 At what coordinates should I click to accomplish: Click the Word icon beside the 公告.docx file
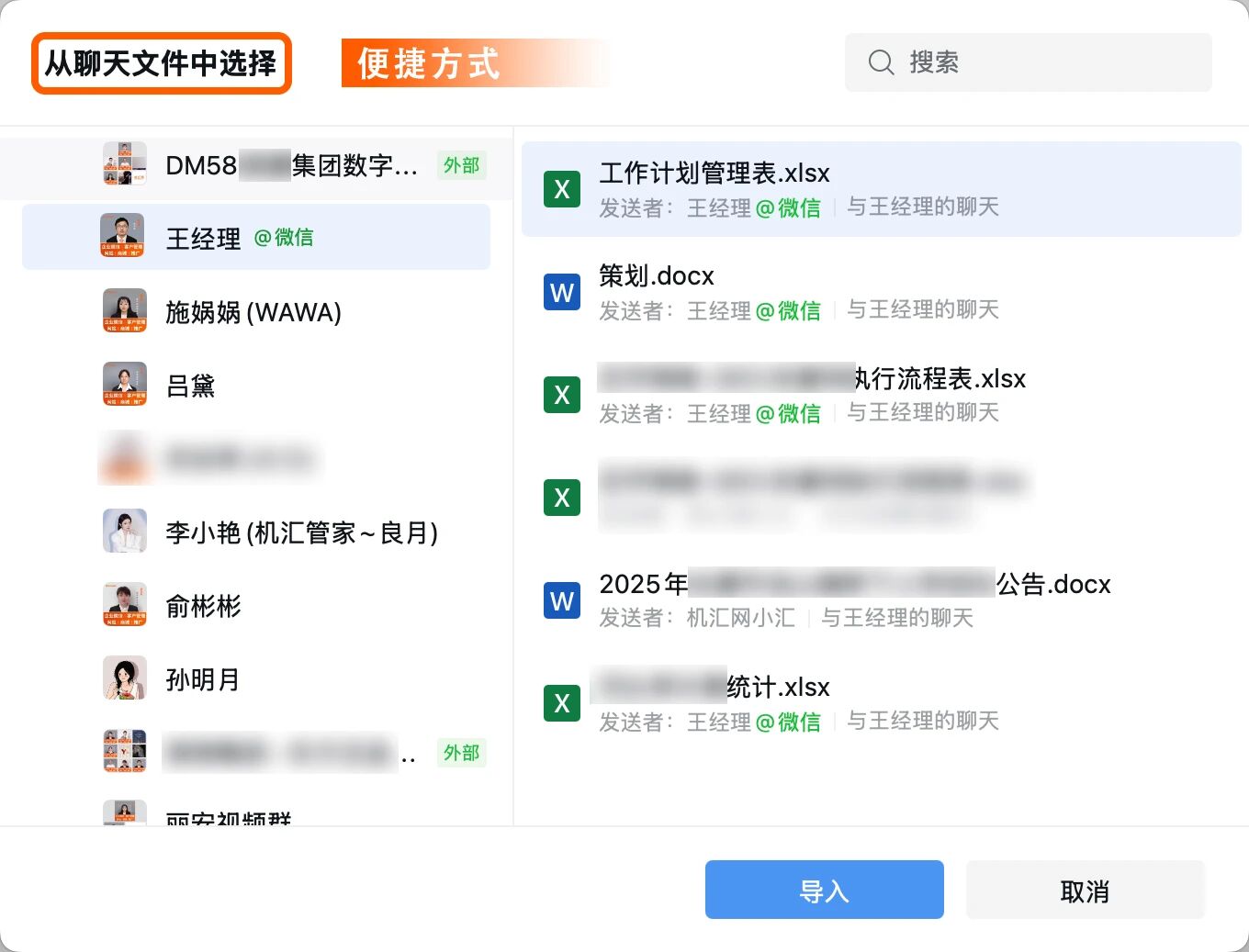pos(562,600)
